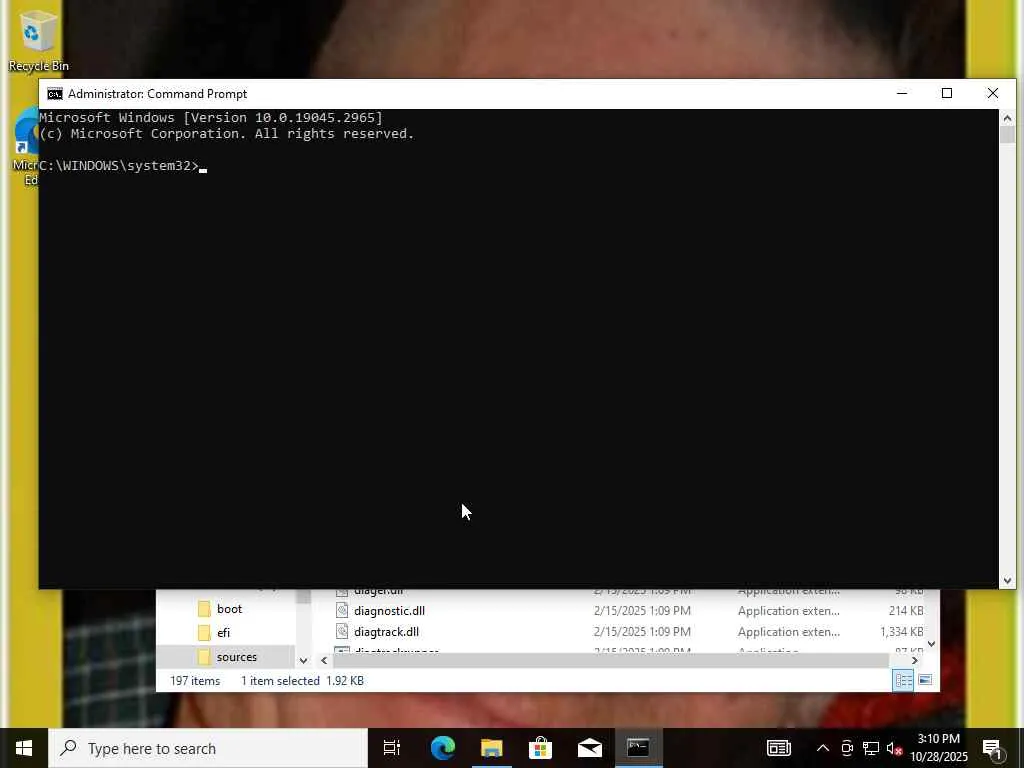Image resolution: width=1024 pixels, height=768 pixels.
Task: Click diagtrack.dll size value 1,334 KB
Action: (901, 632)
